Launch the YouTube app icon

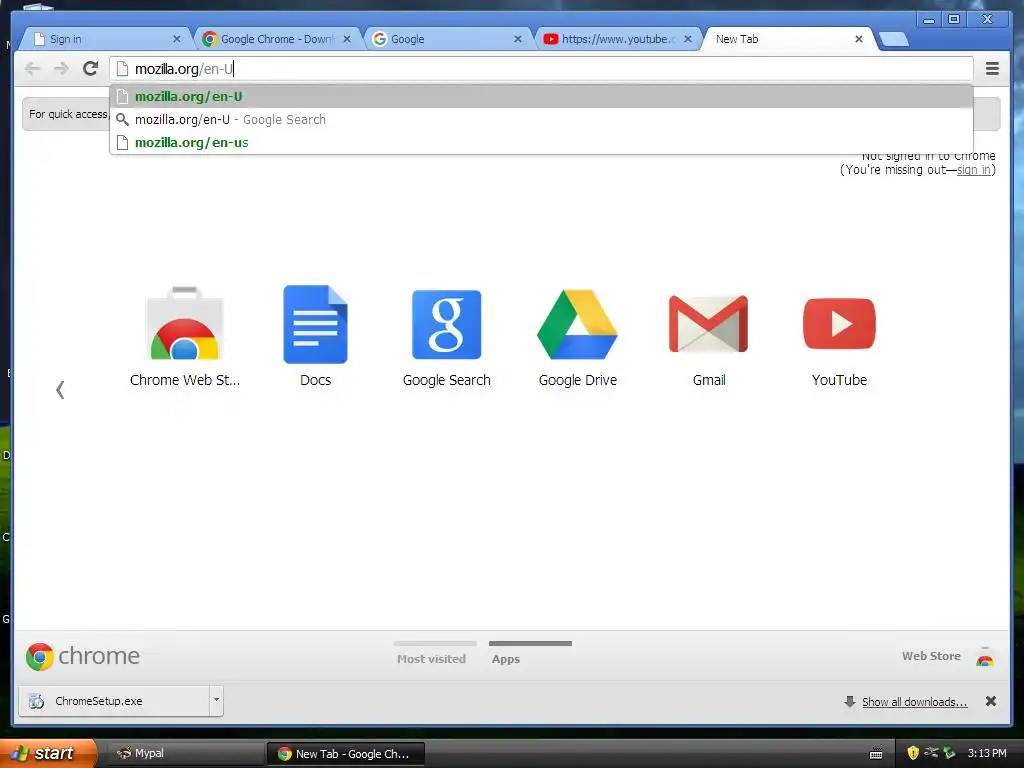(x=839, y=324)
